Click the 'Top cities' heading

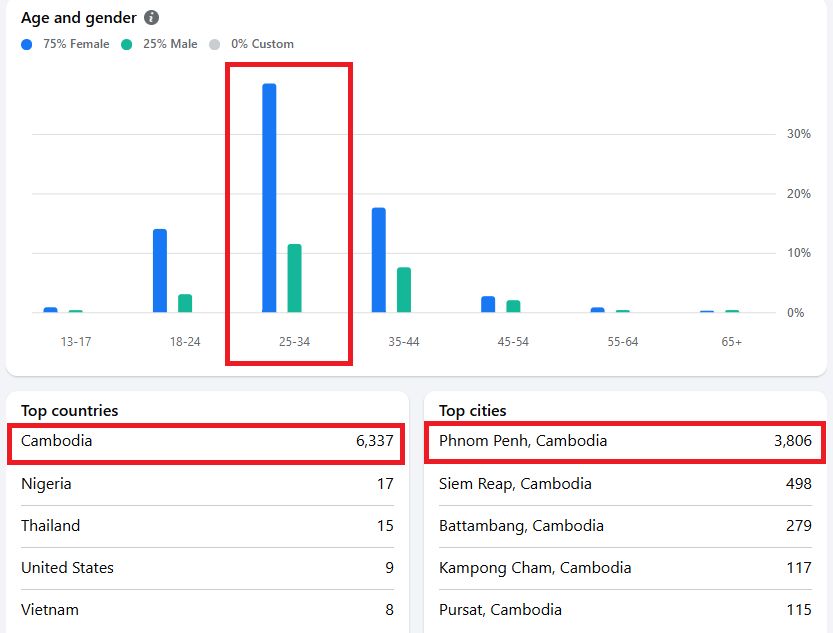click(472, 410)
